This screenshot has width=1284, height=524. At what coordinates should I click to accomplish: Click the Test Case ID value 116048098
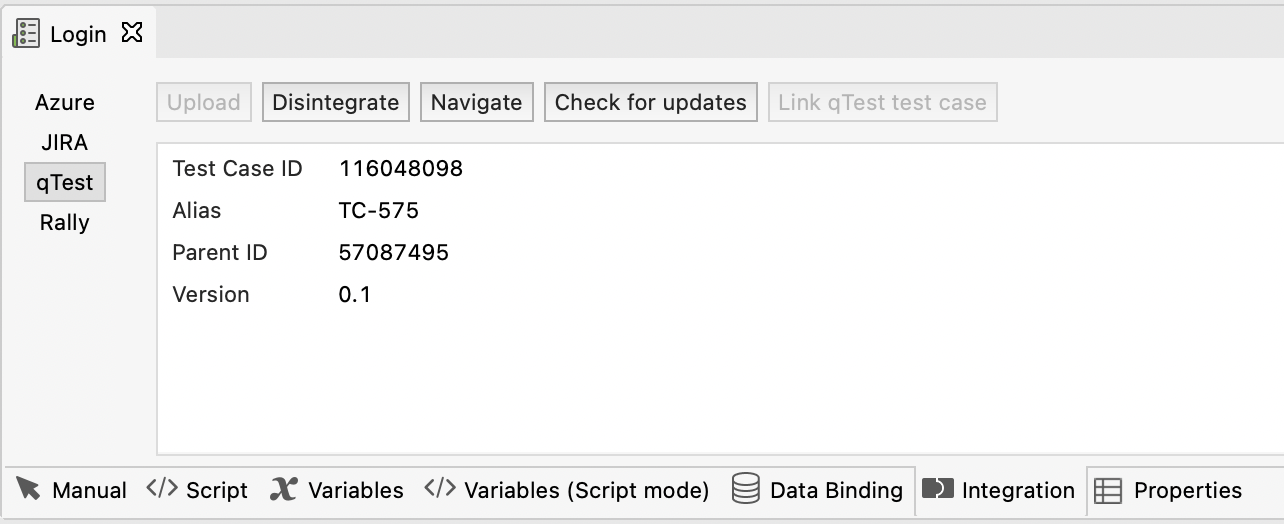(x=401, y=168)
